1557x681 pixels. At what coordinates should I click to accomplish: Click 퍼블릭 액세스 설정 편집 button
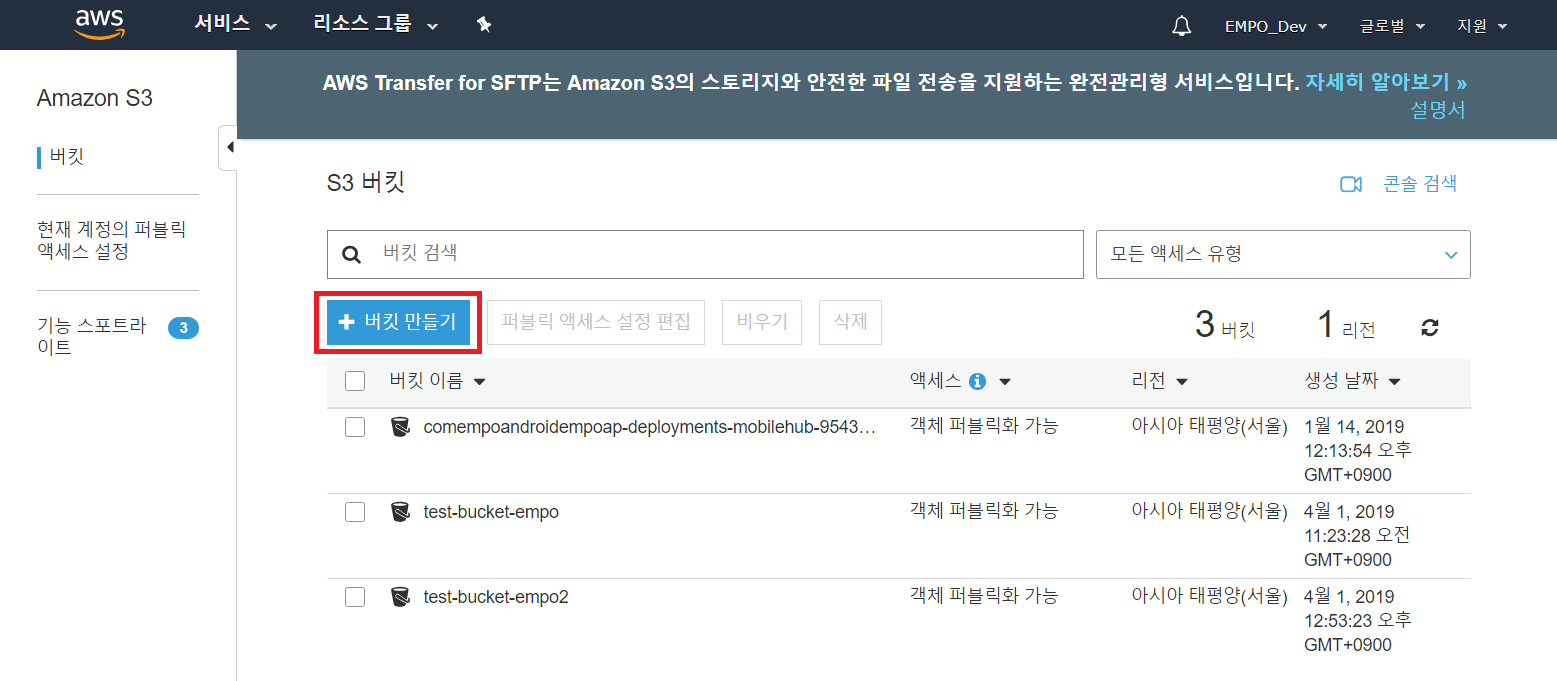[596, 322]
